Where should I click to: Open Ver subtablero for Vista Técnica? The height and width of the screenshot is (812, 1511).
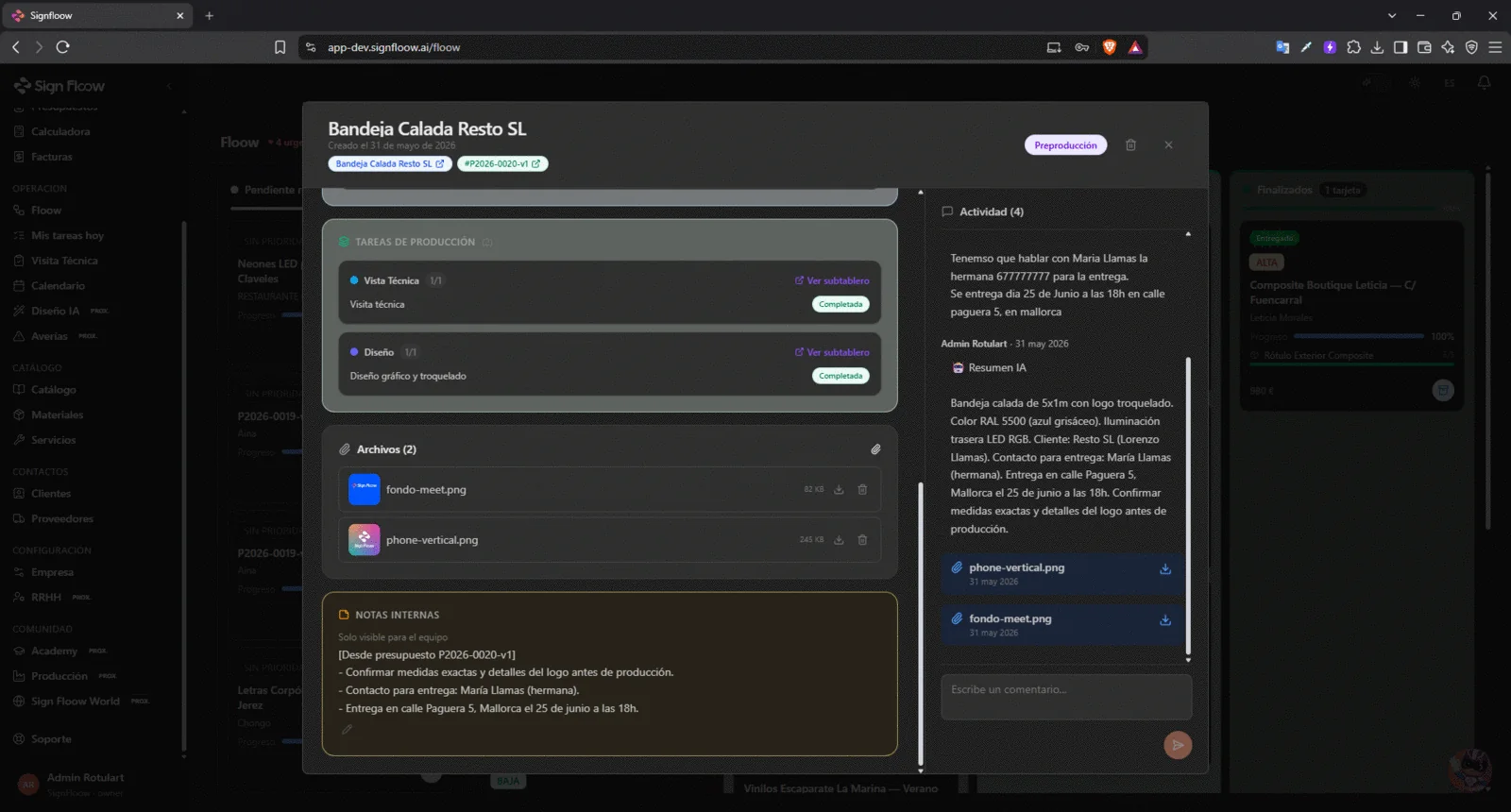click(x=832, y=280)
